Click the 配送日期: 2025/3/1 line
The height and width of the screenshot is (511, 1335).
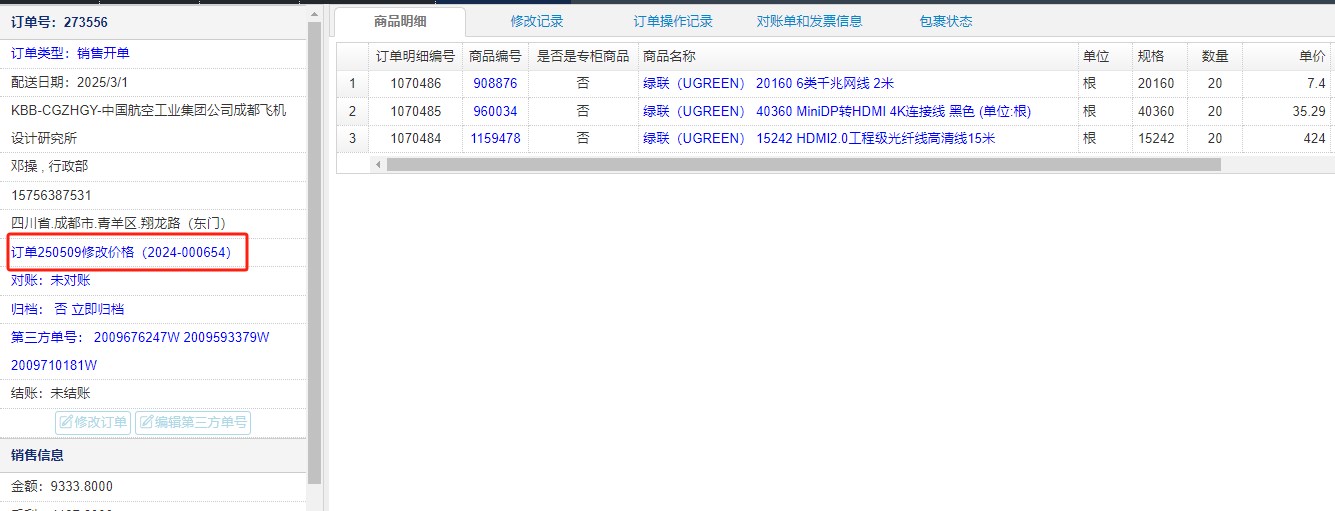(x=70, y=81)
